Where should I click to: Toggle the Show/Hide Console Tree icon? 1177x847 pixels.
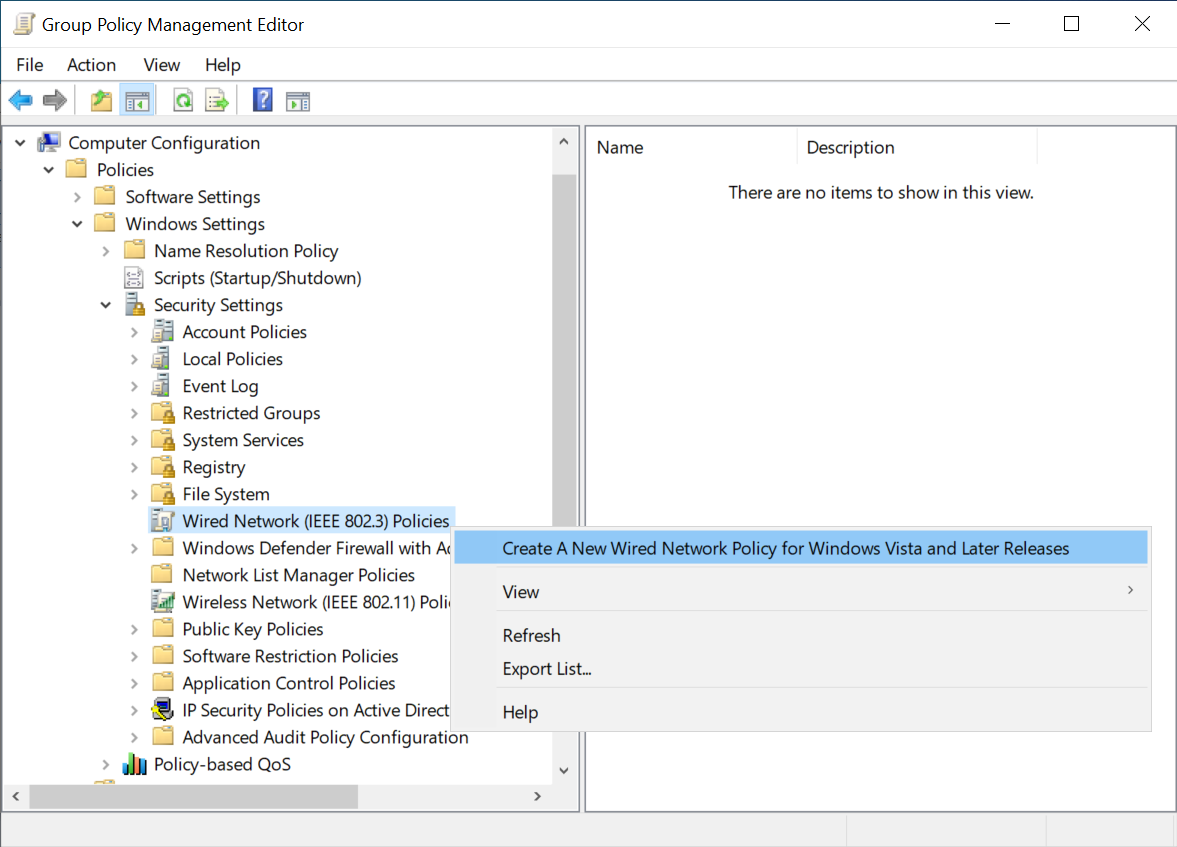coord(137,99)
